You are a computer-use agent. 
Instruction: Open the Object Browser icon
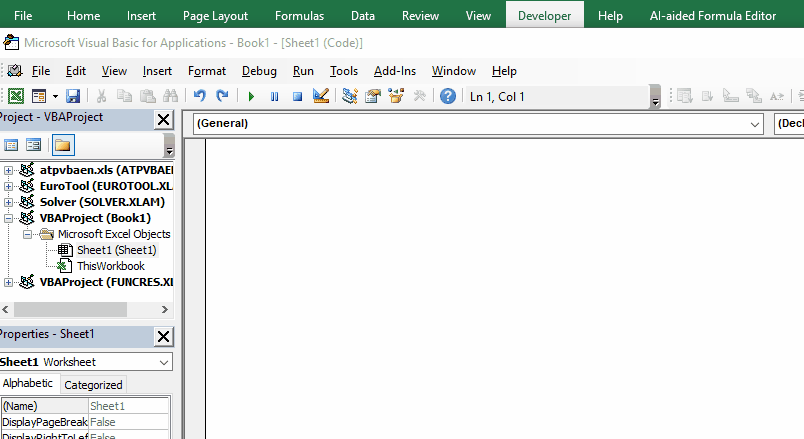396,96
